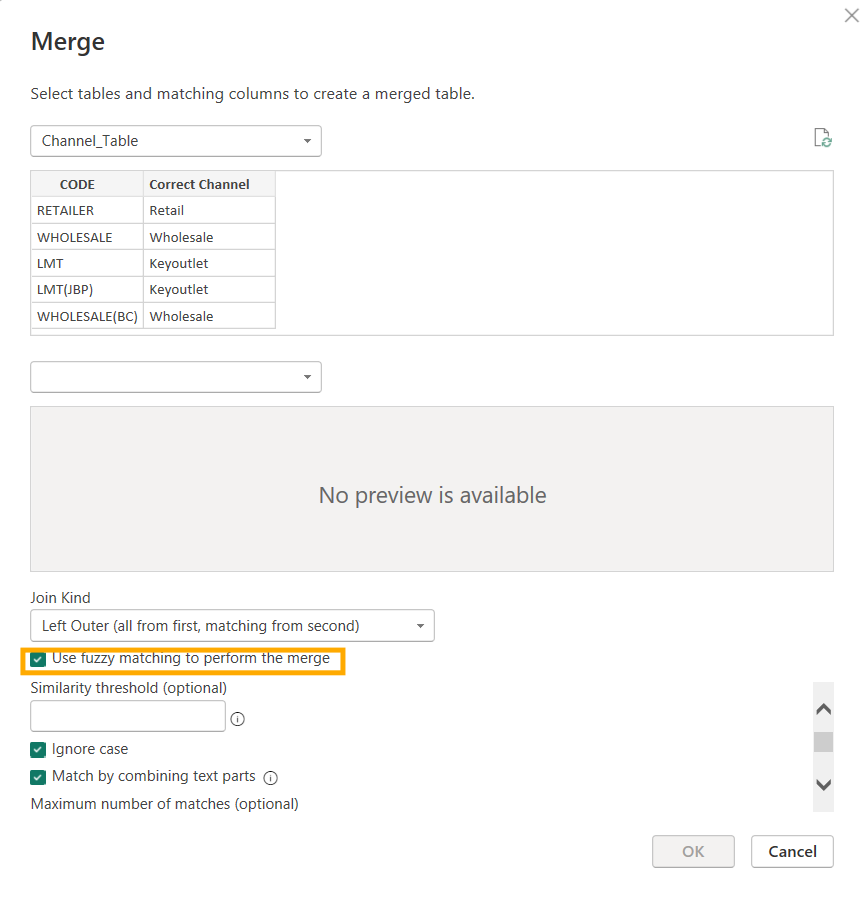Select the Correct Channel column header
This screenshot has width=867, height=898.
(x=209, y=184)
